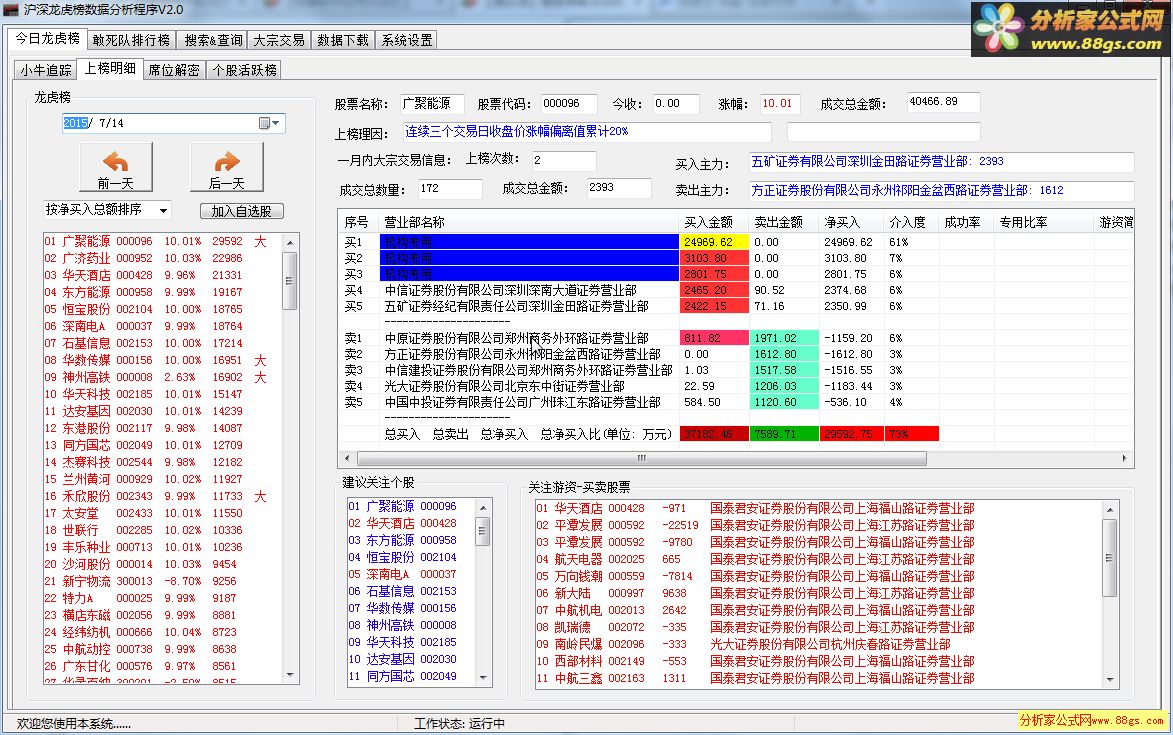Click the 成功率 column header
1173x735 pixels.
coord(966,222)
